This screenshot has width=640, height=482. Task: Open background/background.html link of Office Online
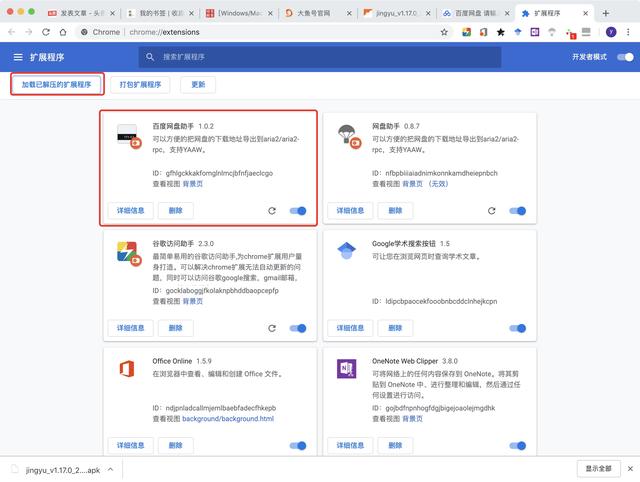tap(228, 419)
